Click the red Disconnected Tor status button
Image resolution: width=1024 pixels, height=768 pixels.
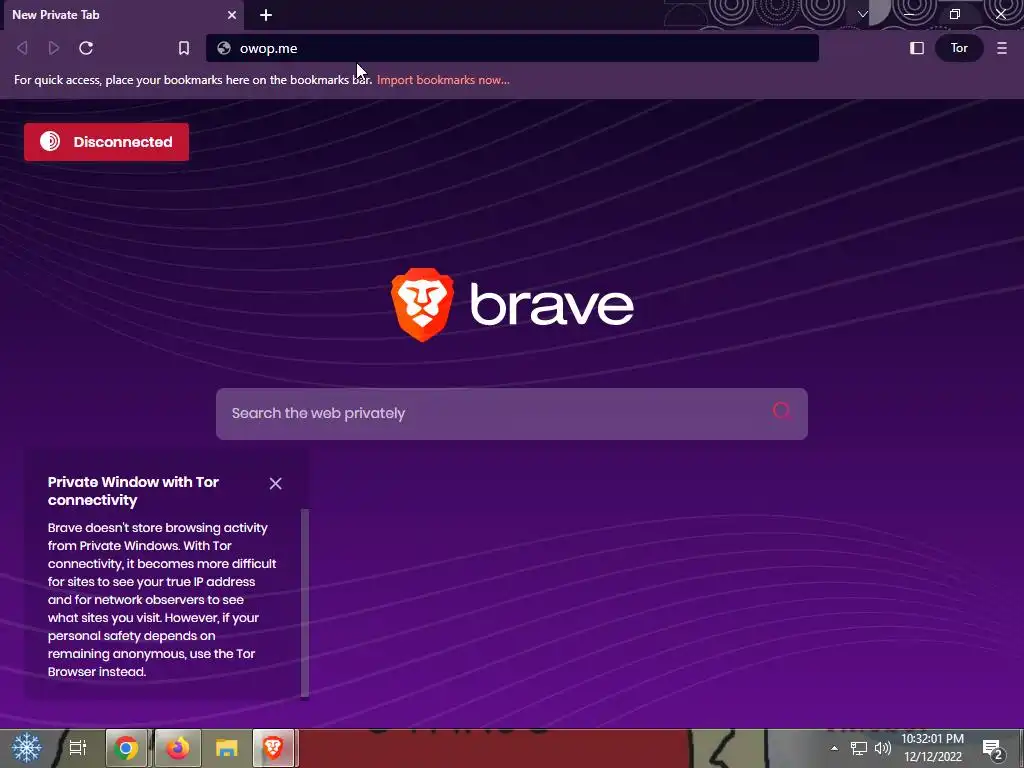(106, 142)
